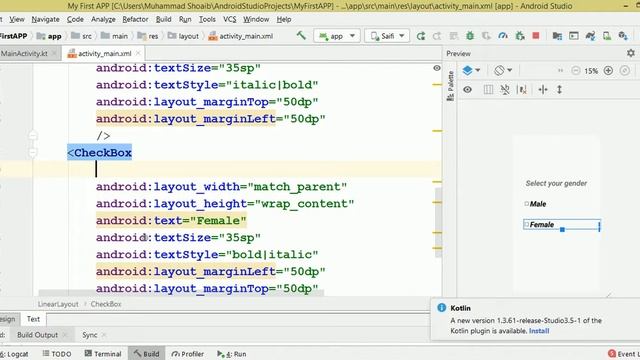Open the Saifi device selector dropdown
The height and width of the screenshot is (360, 640).
(x=387, y=36)
